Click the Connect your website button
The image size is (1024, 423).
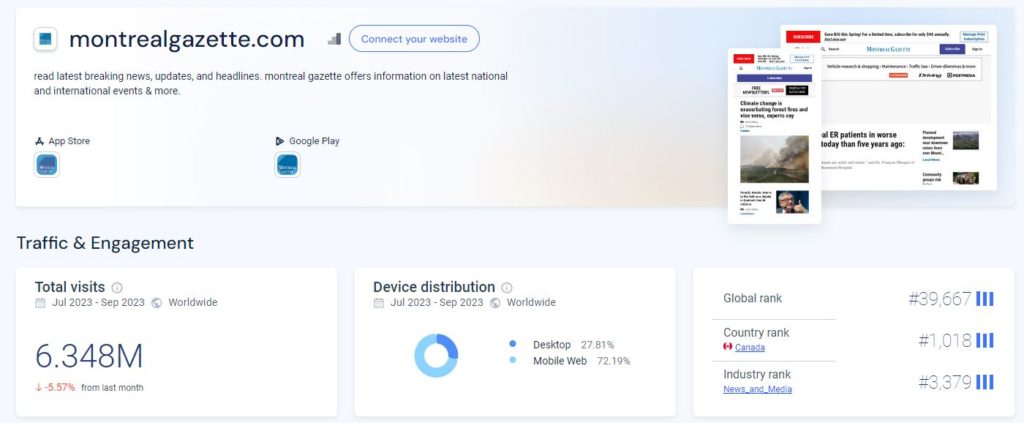pos(414,39)
